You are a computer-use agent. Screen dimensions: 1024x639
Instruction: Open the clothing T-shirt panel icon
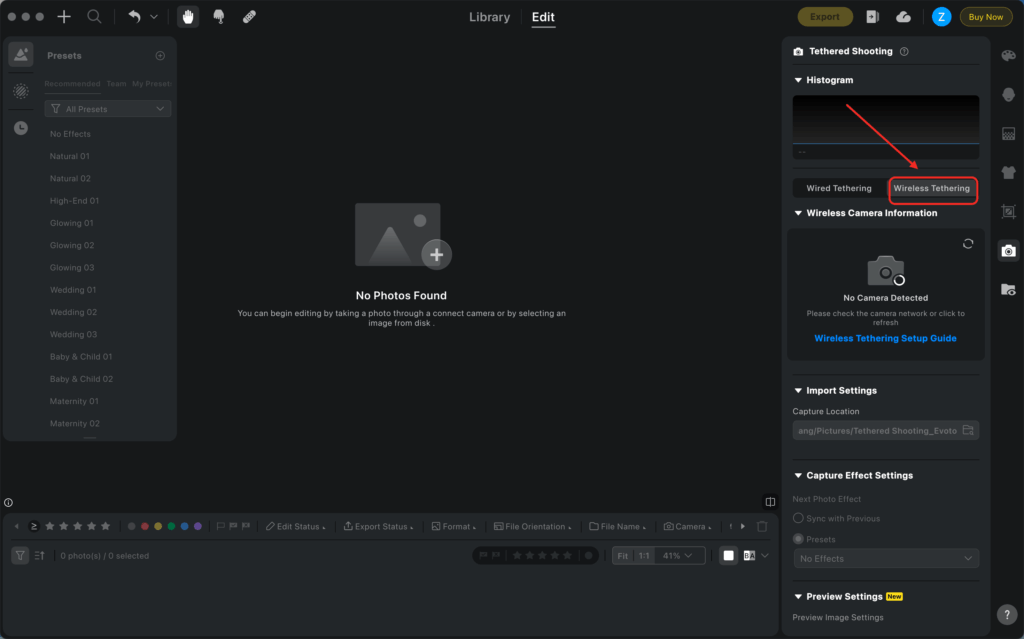coord(1008,172)
